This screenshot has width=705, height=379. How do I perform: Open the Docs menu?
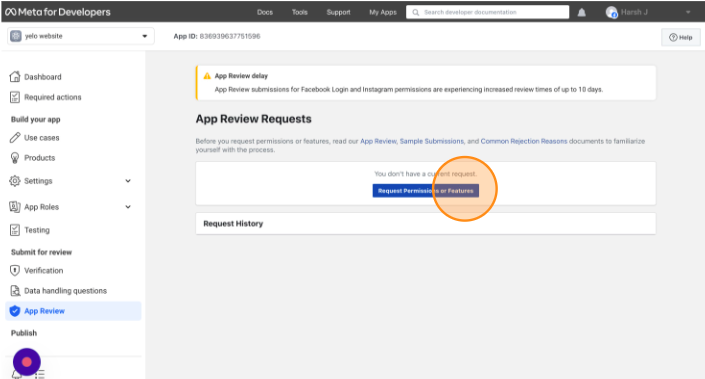coord(265,12)
